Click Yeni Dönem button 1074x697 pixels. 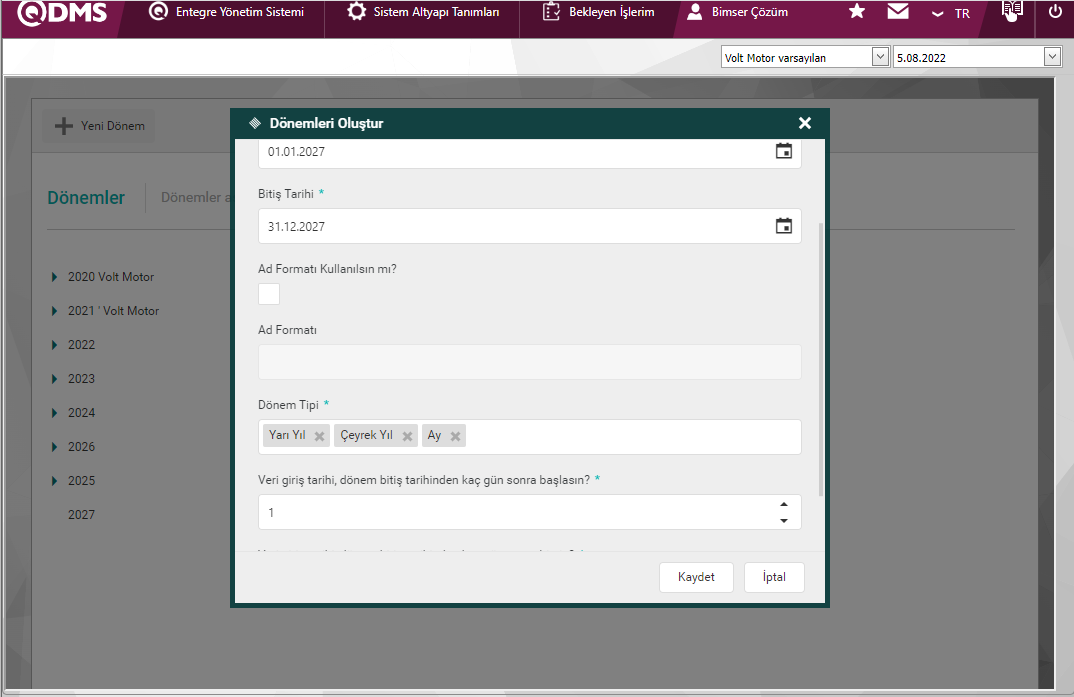pyautogui.click(x=99, y=126)
